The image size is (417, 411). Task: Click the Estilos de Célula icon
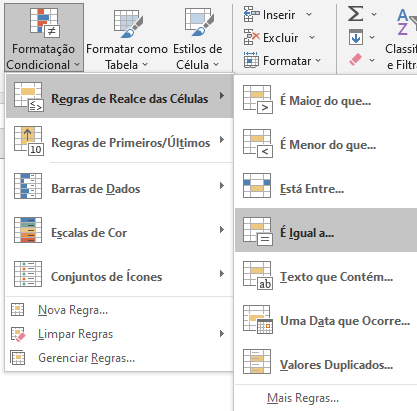(x=199, y=22)
